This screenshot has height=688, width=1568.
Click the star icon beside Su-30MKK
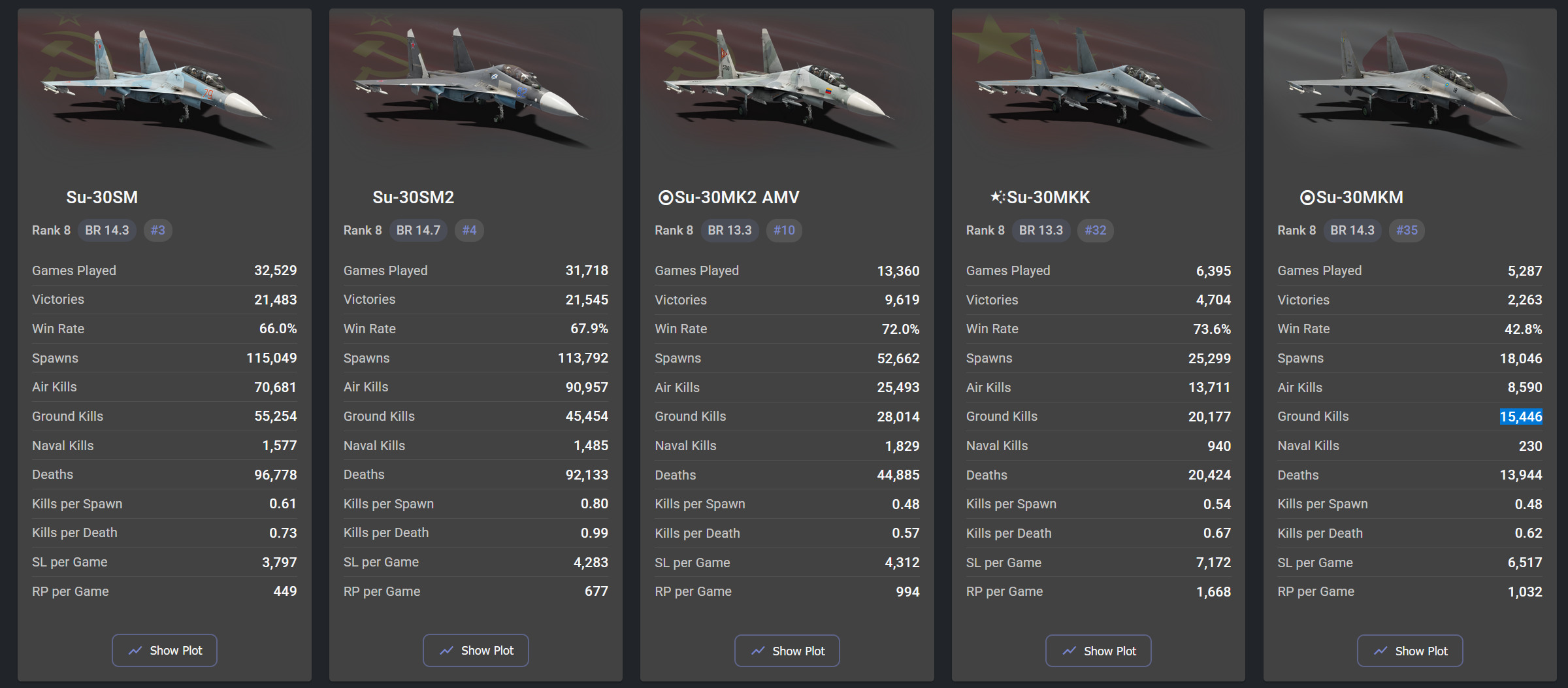997,197
